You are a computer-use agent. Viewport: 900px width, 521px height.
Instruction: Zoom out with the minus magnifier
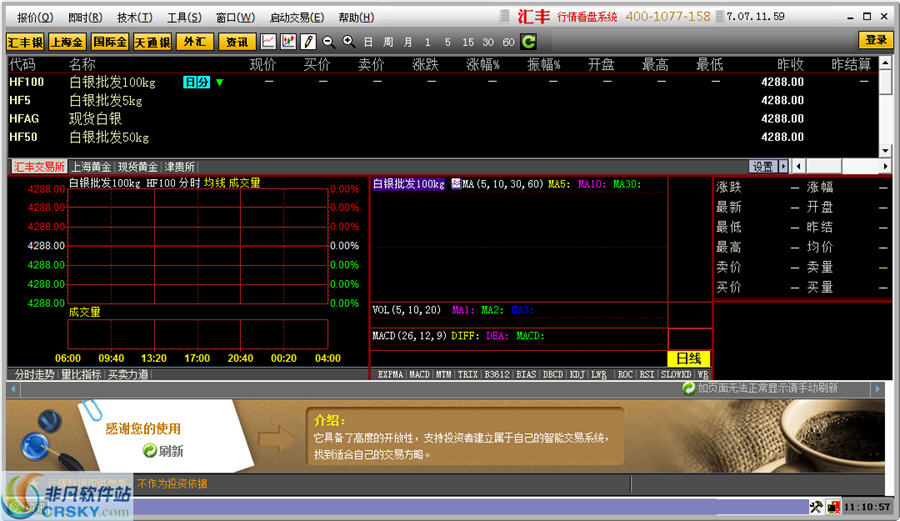328,41
